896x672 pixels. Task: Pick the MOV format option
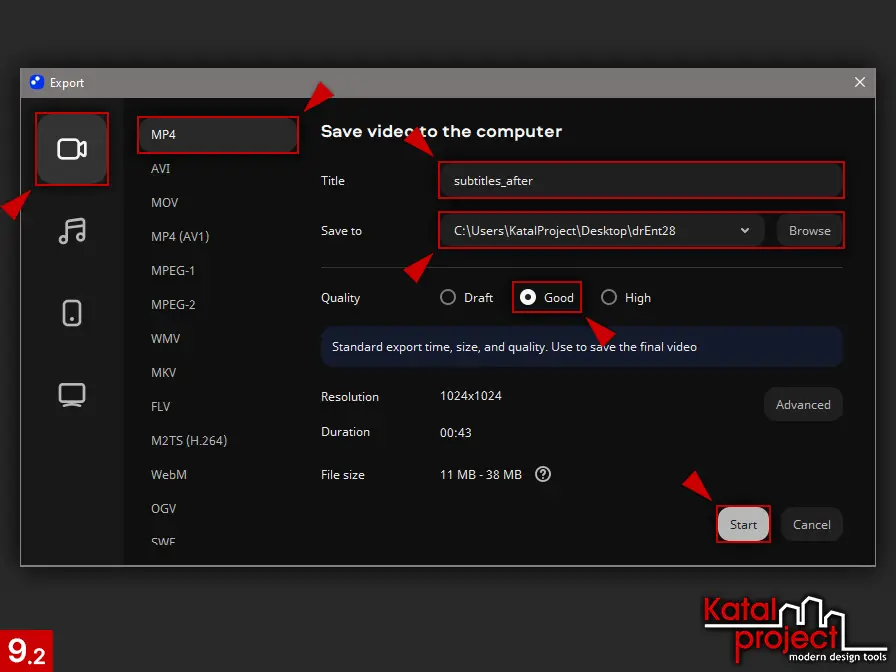(165, 203)
